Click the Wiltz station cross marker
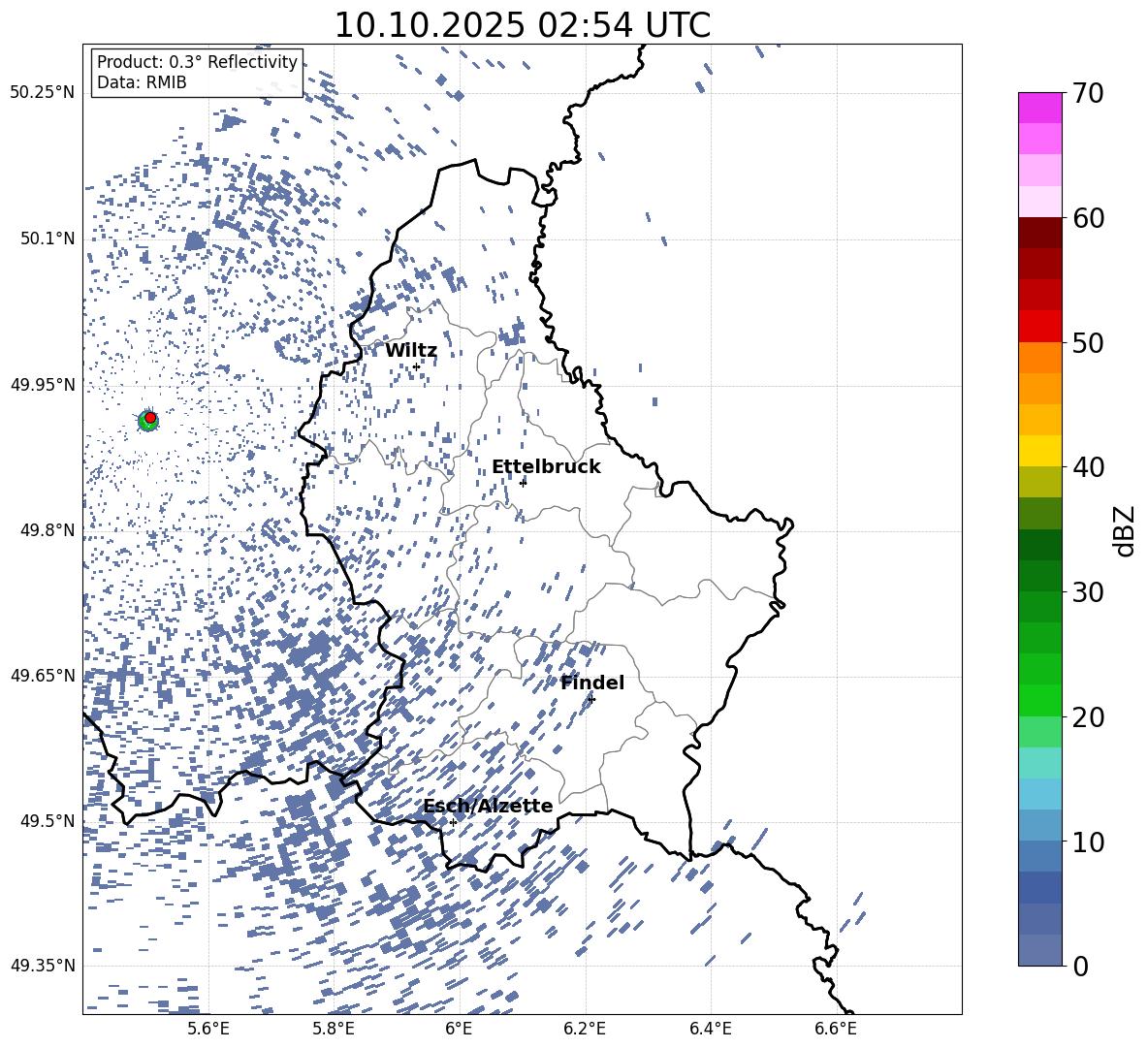The width and height of the screenshot is (1148, 1048). tap(416, 366)
